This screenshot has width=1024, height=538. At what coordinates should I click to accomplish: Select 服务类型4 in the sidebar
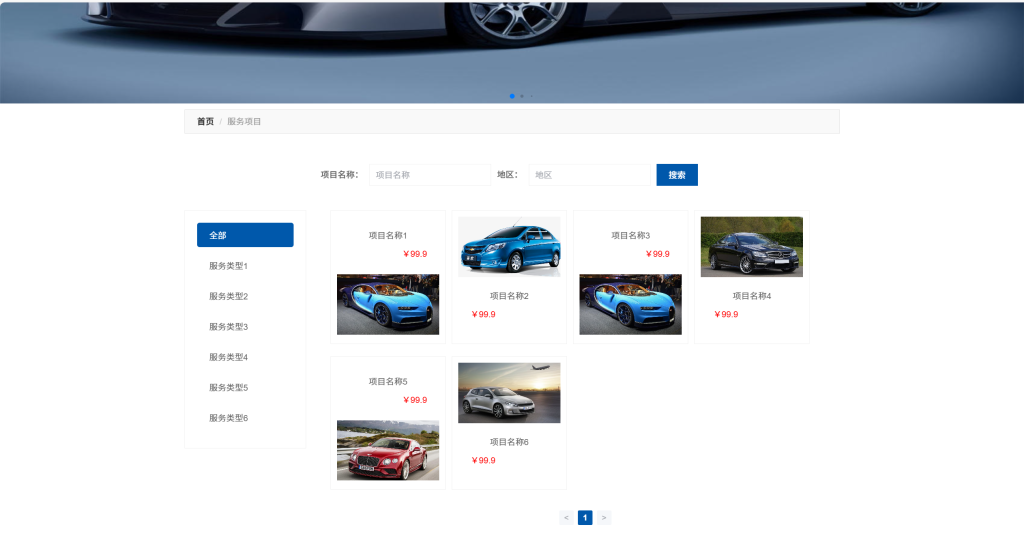[x=228, y=357]
